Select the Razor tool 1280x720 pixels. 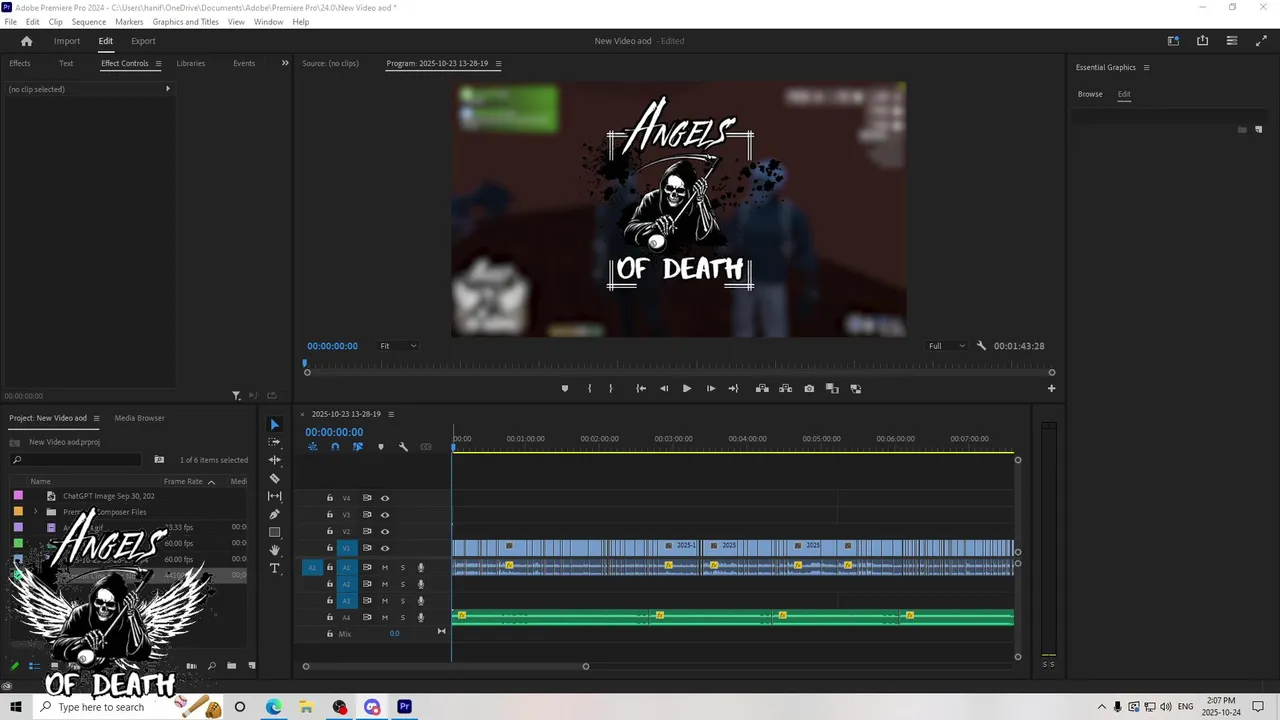[x=275, y=478]
